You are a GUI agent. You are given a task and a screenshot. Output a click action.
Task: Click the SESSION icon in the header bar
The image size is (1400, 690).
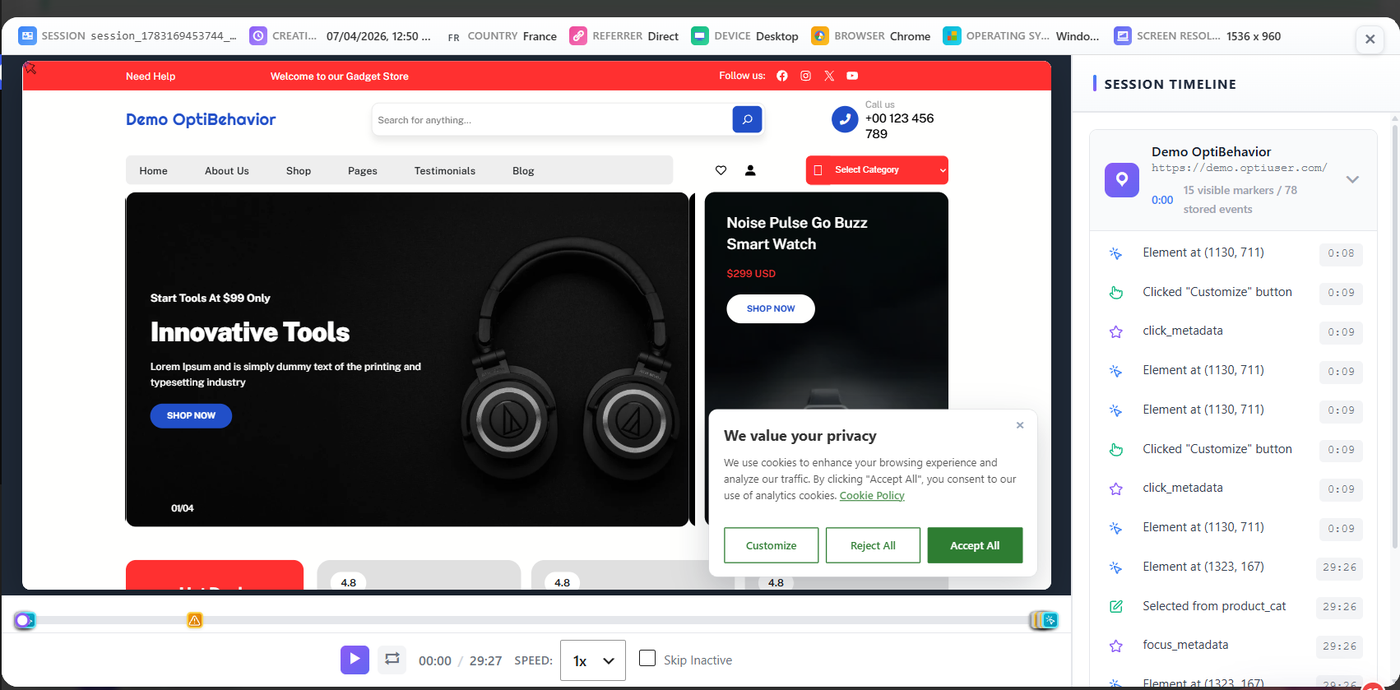pos(28,36)
